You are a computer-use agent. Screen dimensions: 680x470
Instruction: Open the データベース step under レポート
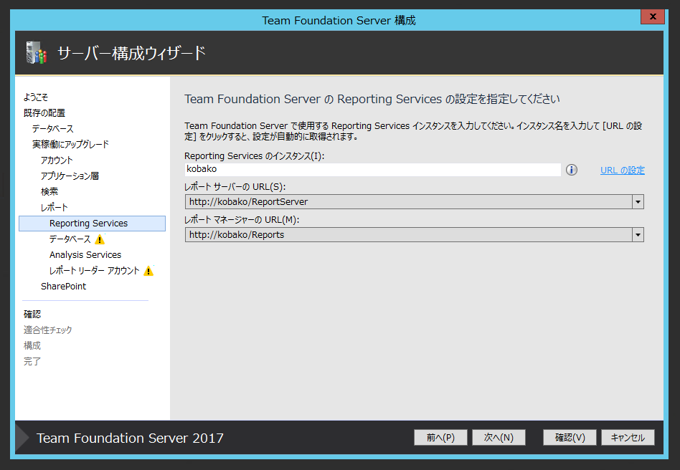coord(70,239)
